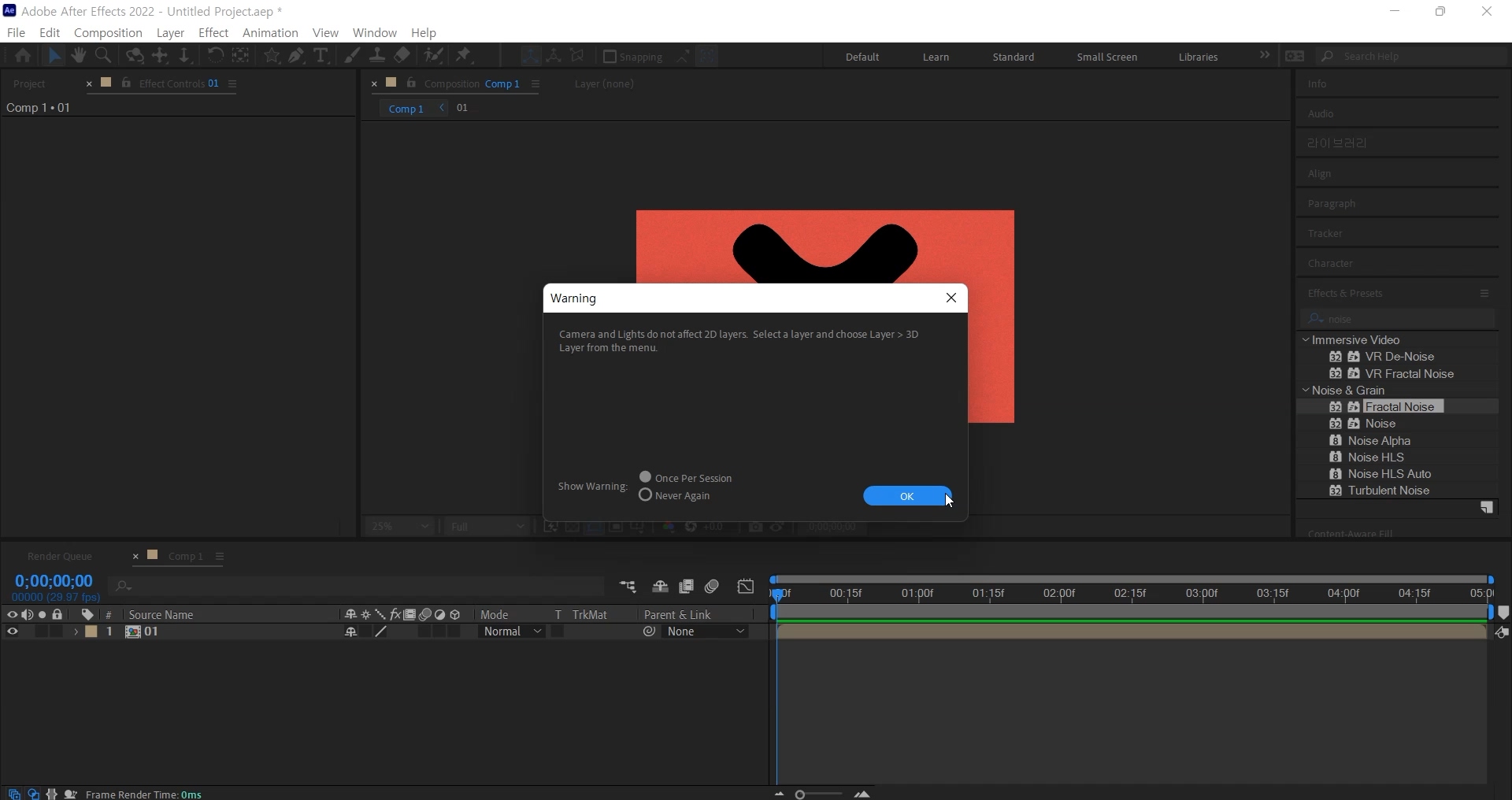Expand layer 01 properties arrow
Image resolution: width=1512 pixels, height=800 pixels.
coord(76,632)
